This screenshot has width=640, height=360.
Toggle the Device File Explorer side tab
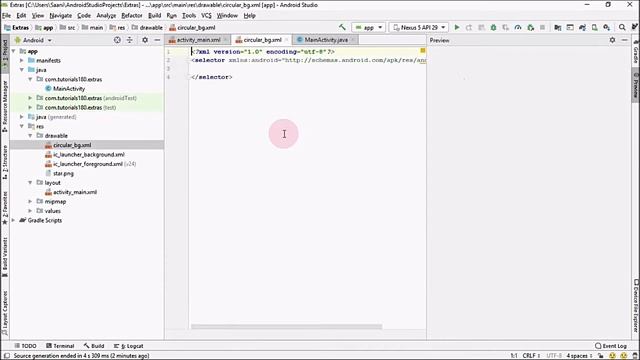636,305
